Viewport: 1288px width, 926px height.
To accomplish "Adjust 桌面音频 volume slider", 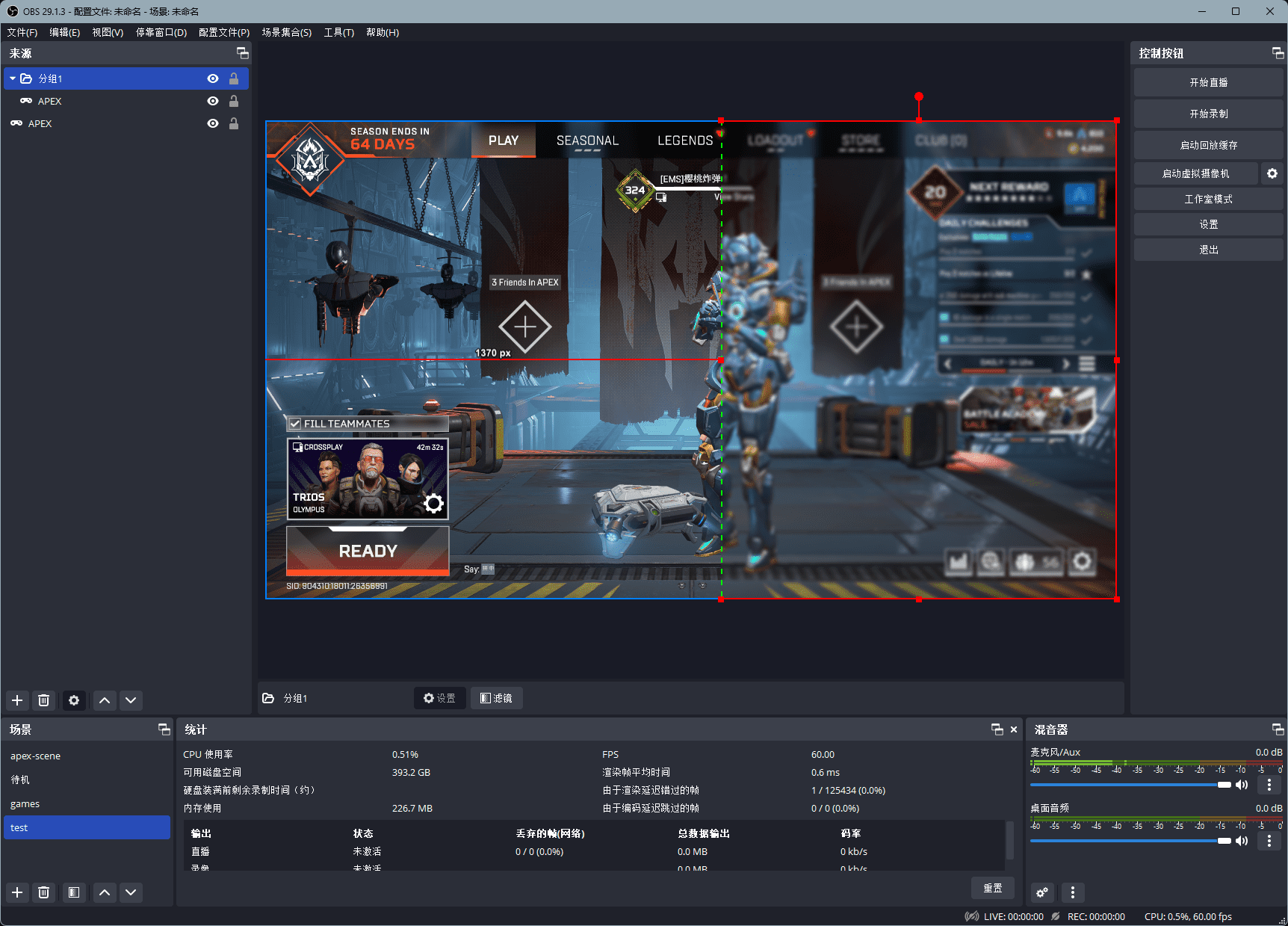I will (x=1130, y=841).
